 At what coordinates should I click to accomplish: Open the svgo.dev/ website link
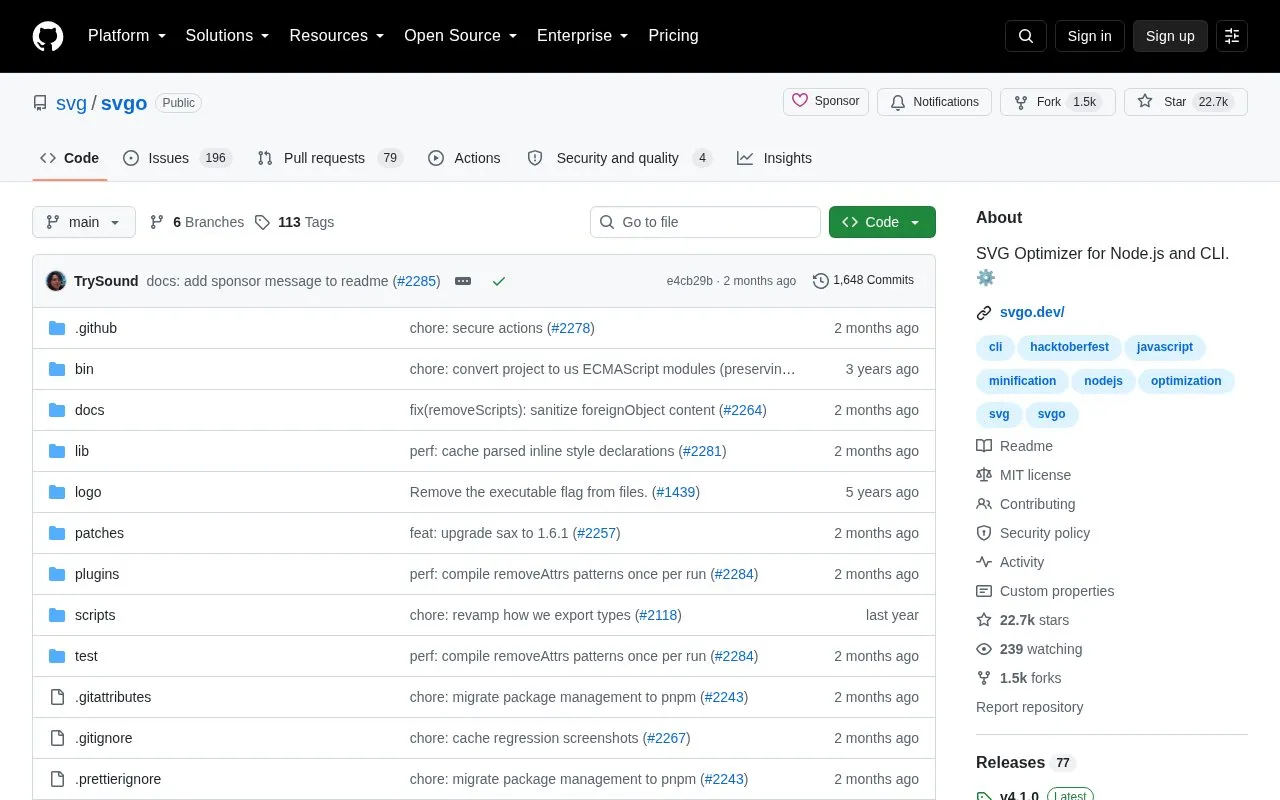[1032, 312]
